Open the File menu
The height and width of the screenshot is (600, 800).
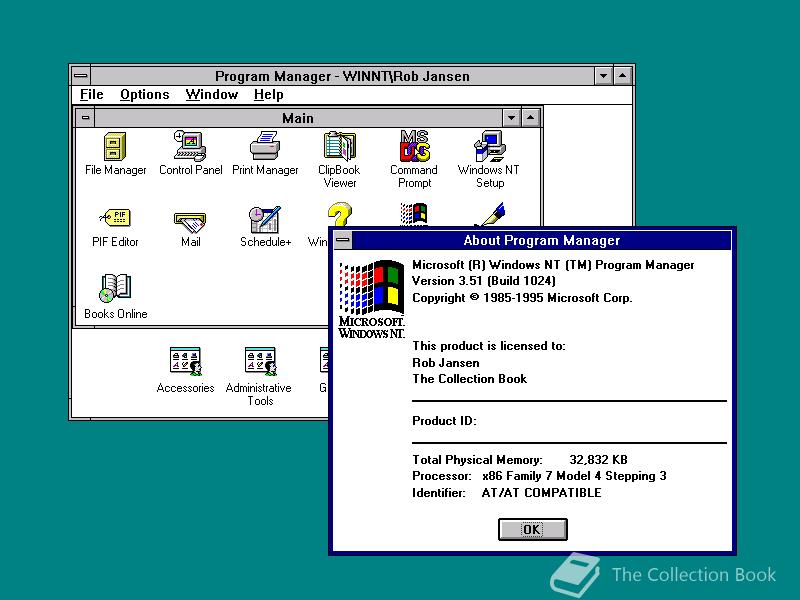pyautogui.click(x=91, y=94)
